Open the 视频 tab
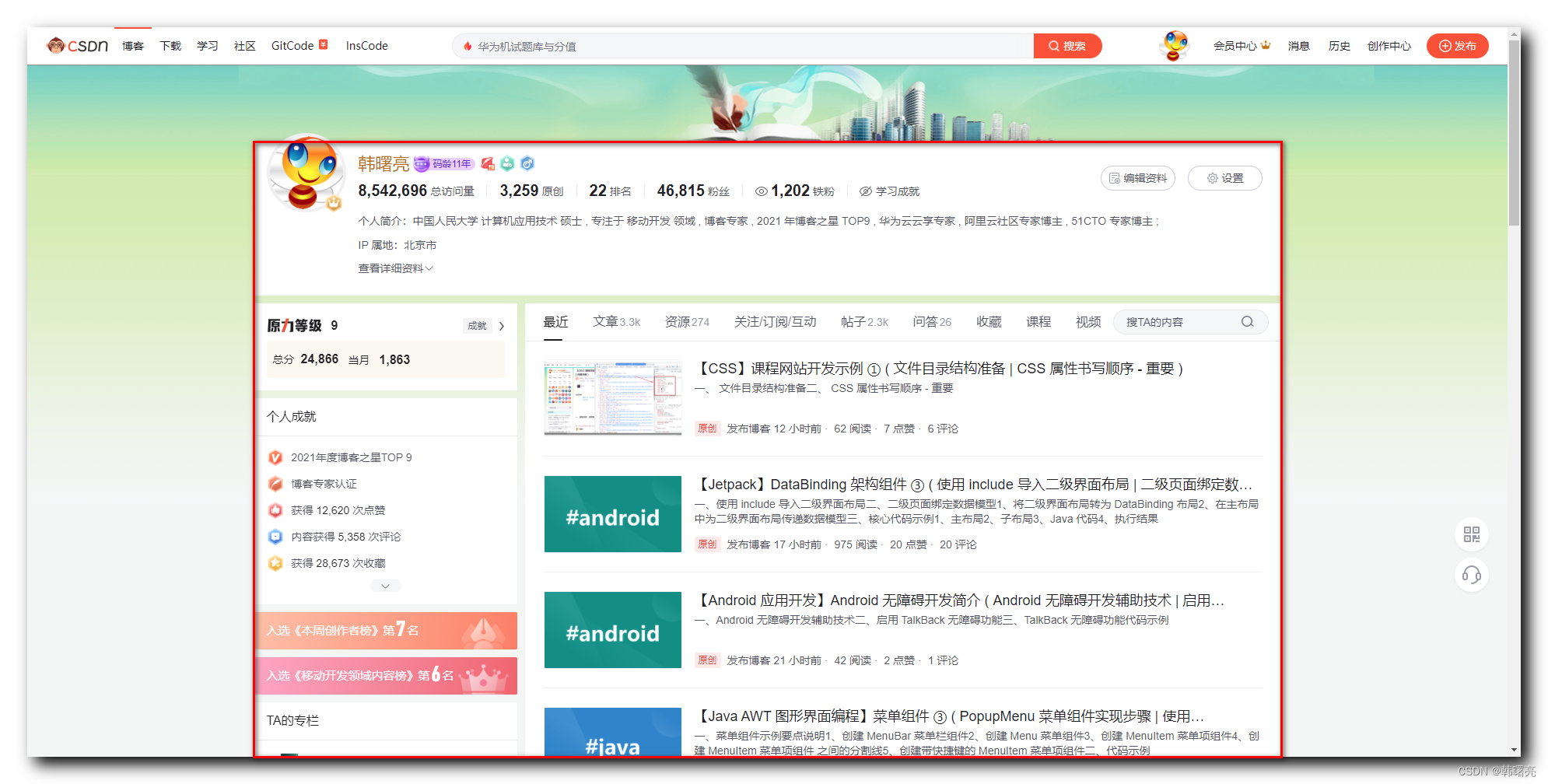The image size is (1548, 784). (x=1088, y=322)
